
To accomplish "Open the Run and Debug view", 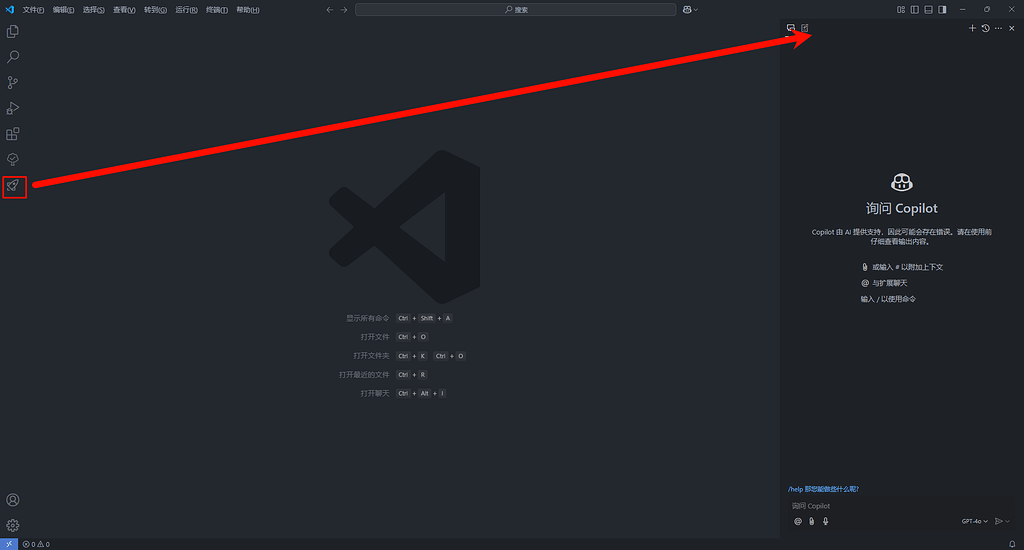I will tap(12, 108).
